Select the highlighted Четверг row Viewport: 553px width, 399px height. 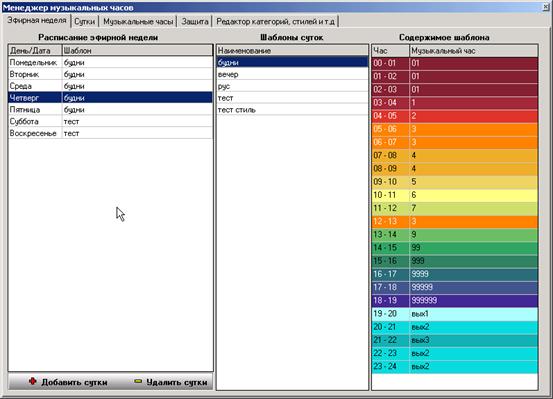click(x=110, y=98)
